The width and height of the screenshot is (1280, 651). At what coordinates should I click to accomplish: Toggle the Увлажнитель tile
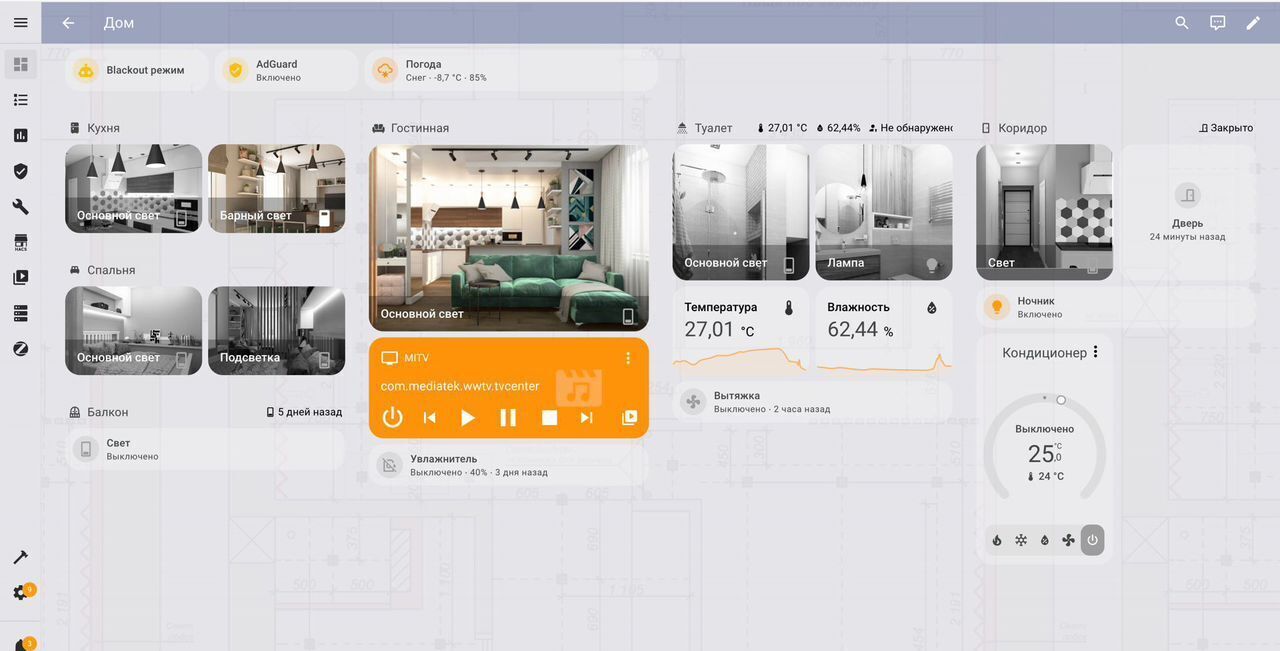pyautogui.click(x=509, y=465)
